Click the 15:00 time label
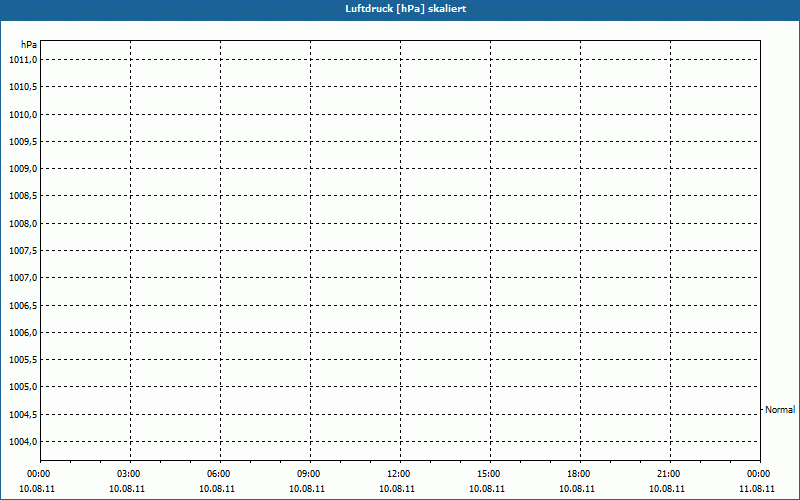This screenshot has height=500, width=800. (x=488, y=474)
